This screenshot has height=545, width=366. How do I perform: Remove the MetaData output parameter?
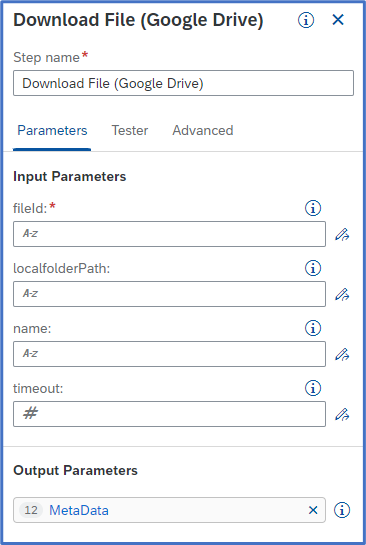coord(313,510)
